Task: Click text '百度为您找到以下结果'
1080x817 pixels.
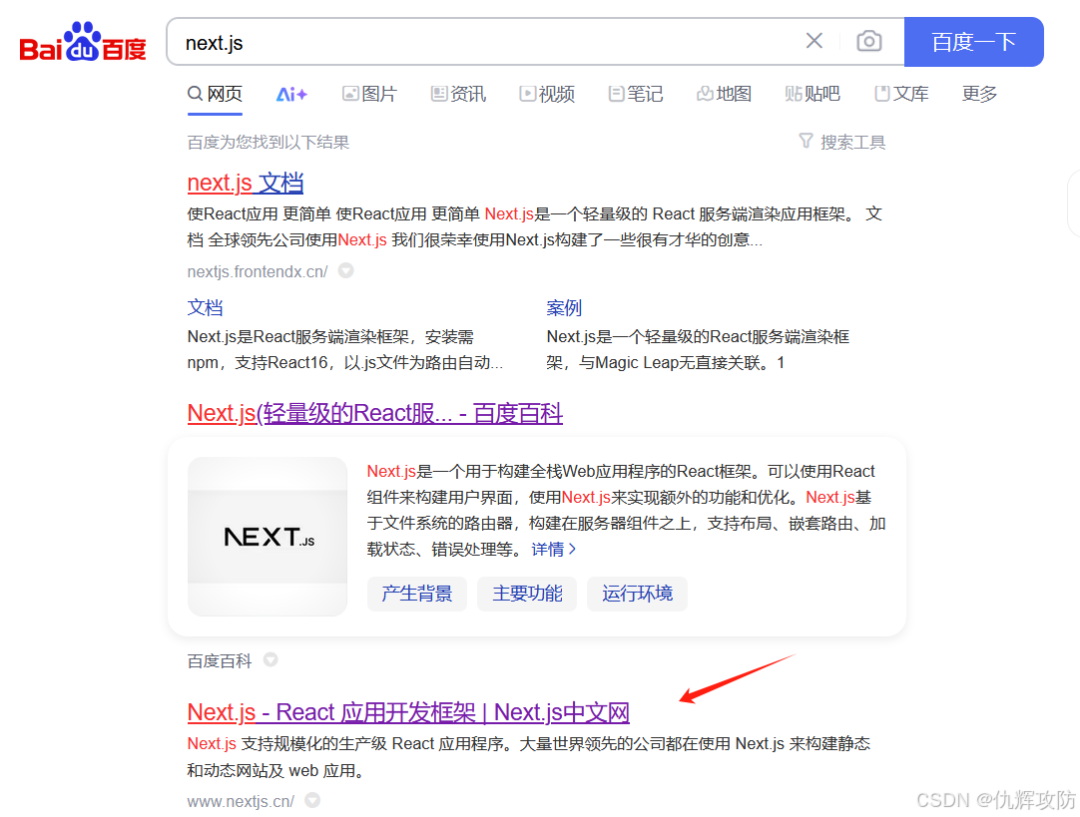Action: click(269, 143)
